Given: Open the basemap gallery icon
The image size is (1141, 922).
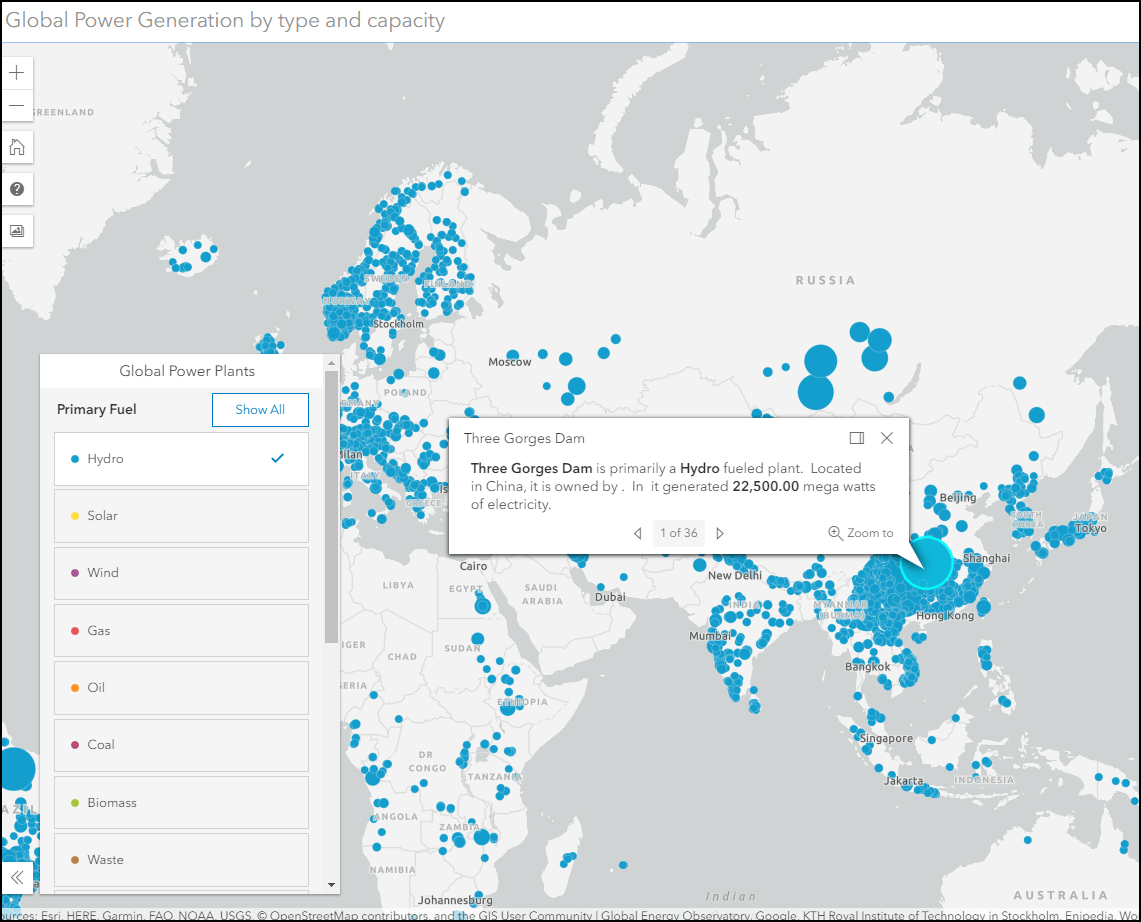Looking at the screenshot, I should pyautogui.click(x=17, y=231).
